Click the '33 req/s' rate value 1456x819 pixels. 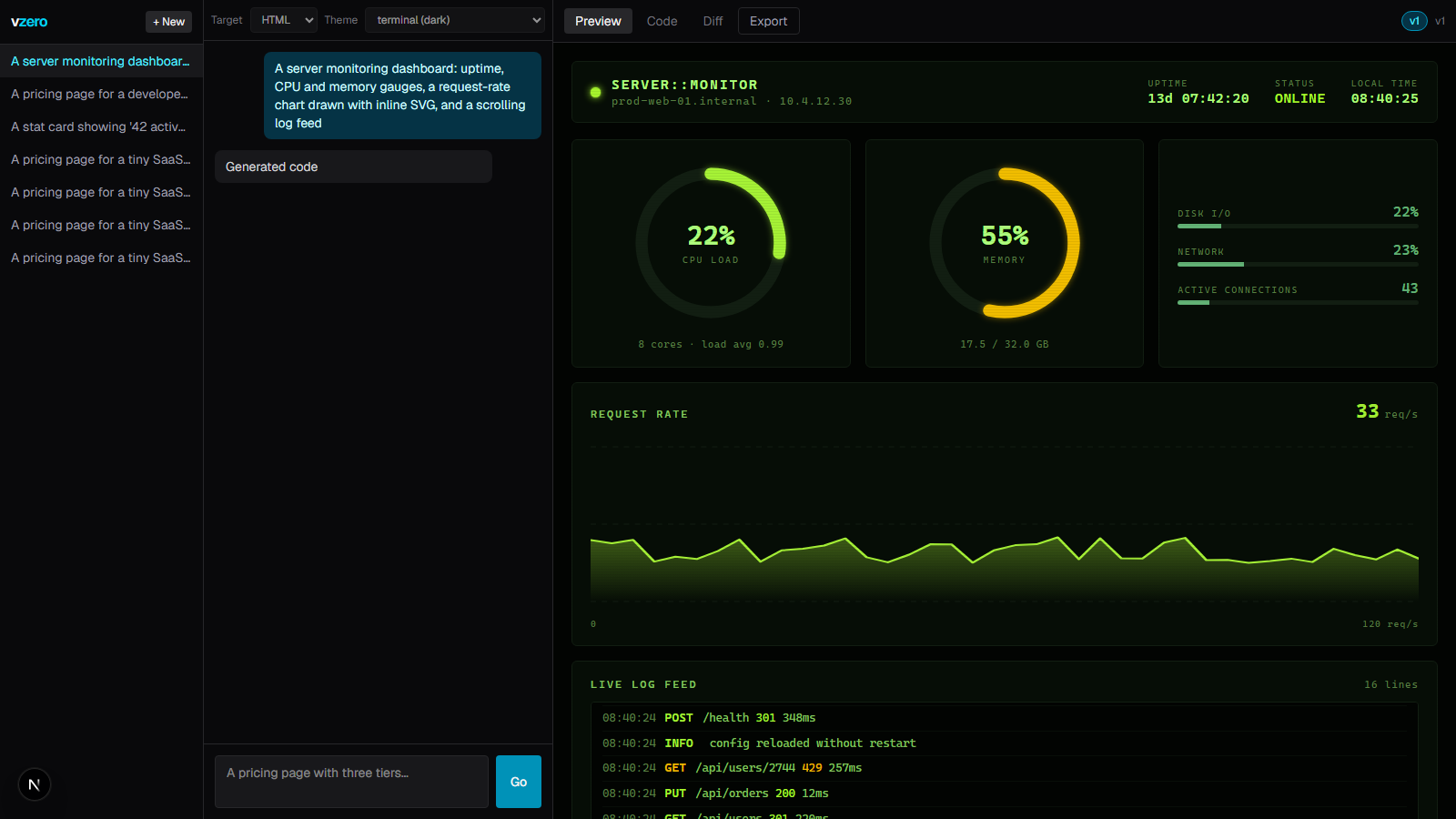click(x=1387, y=411)
